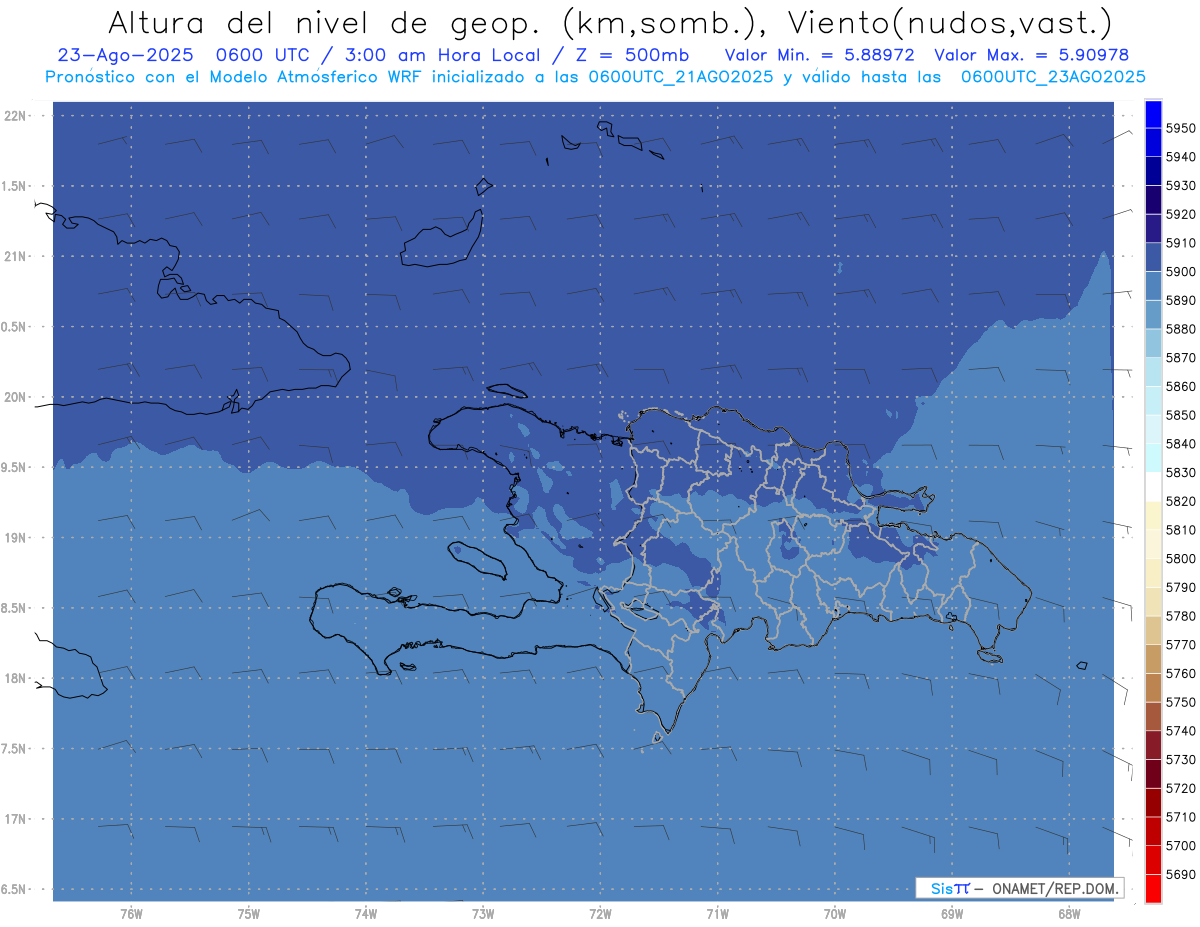Click the legend value '5720'

point(1180,788)
